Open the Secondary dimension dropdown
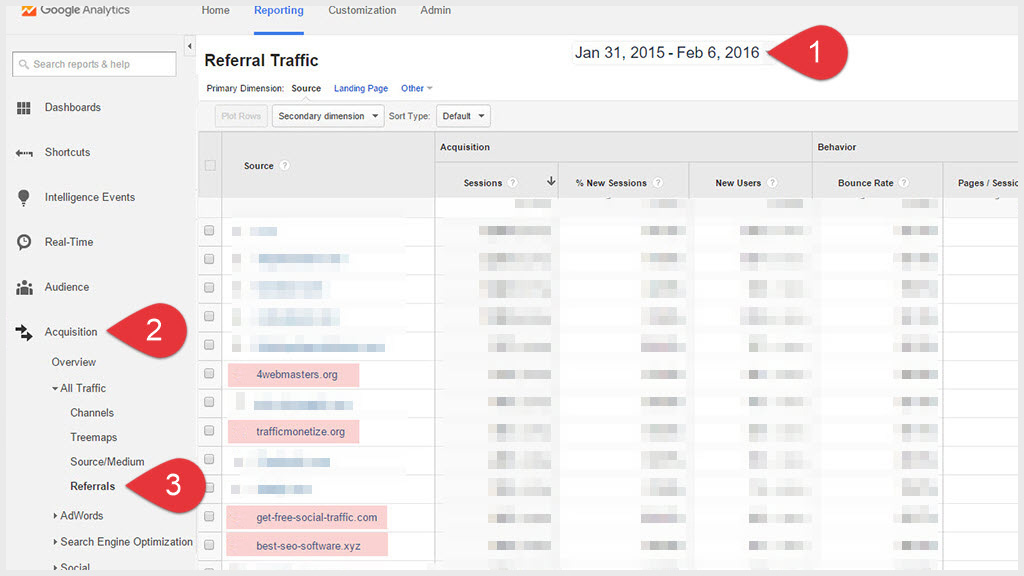 pos(328,116)
